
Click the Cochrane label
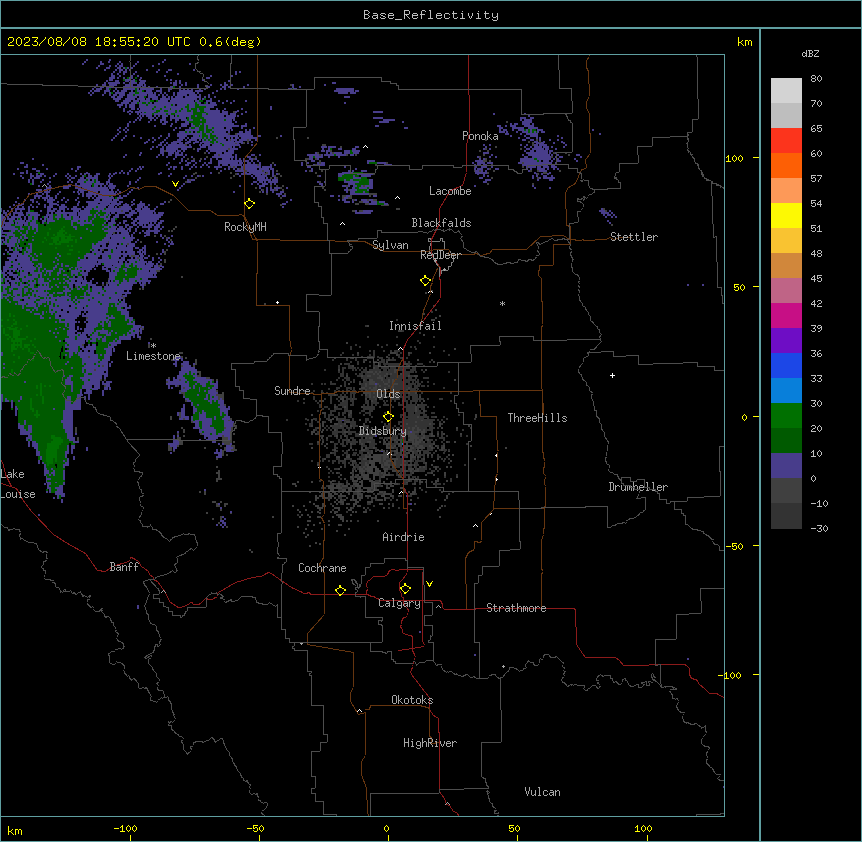pyautogui.click(x=322, y=568)
